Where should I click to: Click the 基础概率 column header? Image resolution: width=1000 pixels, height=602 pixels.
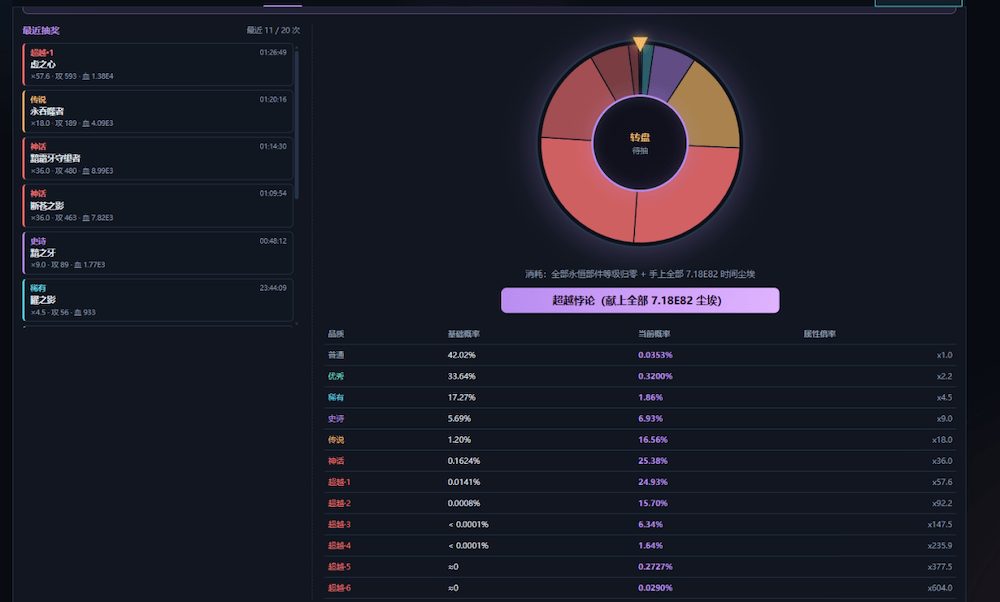click(464, 334)
